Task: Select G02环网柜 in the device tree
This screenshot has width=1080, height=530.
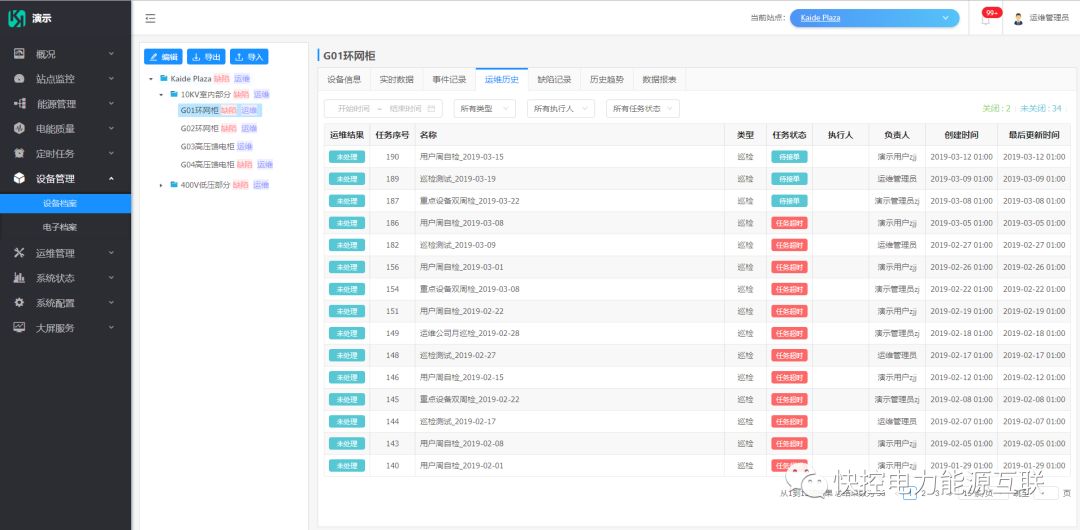Action: (199, 128)
